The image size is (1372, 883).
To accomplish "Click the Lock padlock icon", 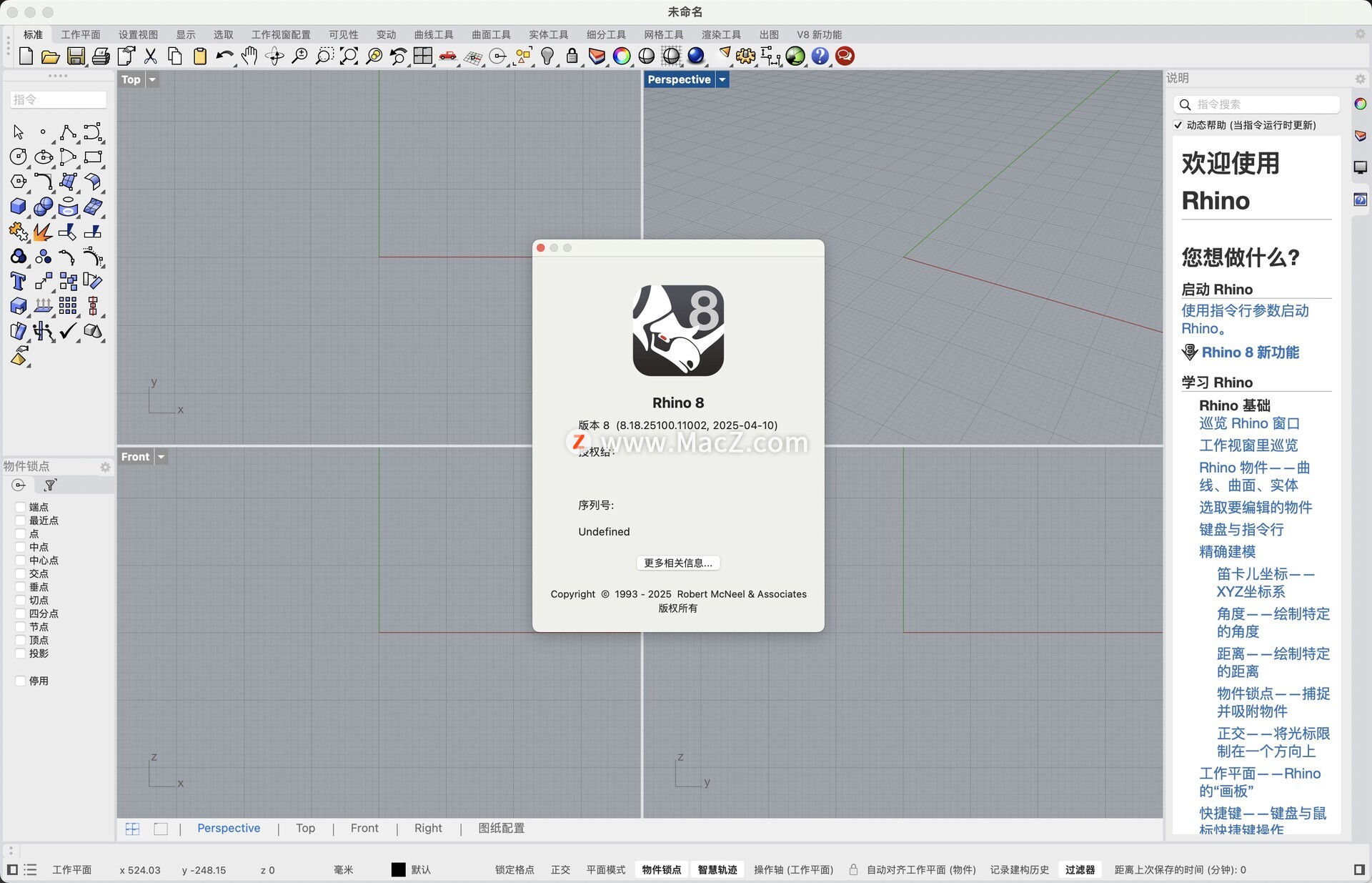I will point(572,56).
